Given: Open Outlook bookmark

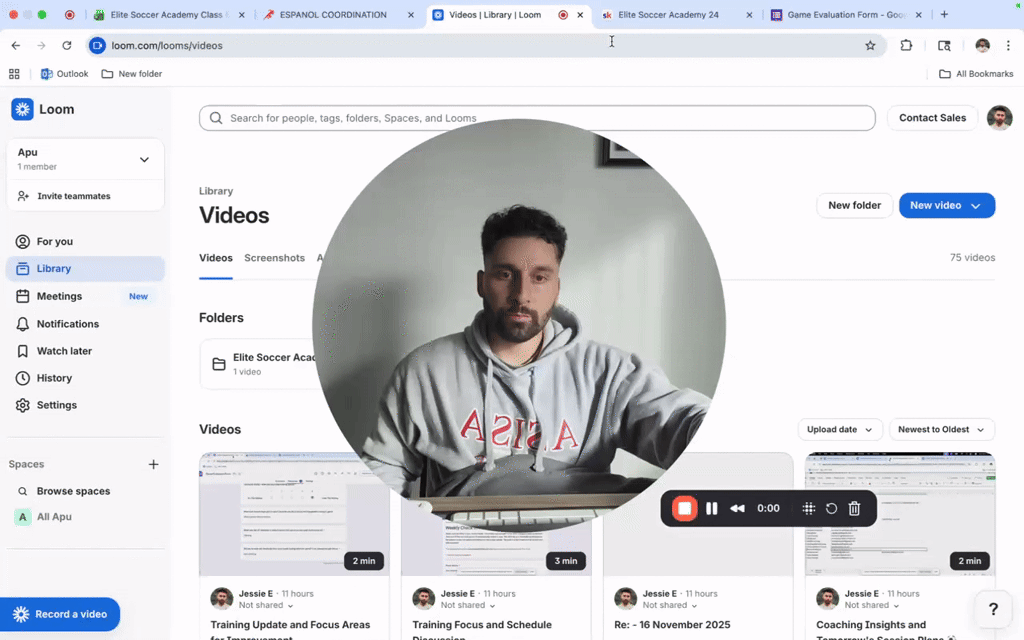Looking at the screenshot, I should point(64,74).
